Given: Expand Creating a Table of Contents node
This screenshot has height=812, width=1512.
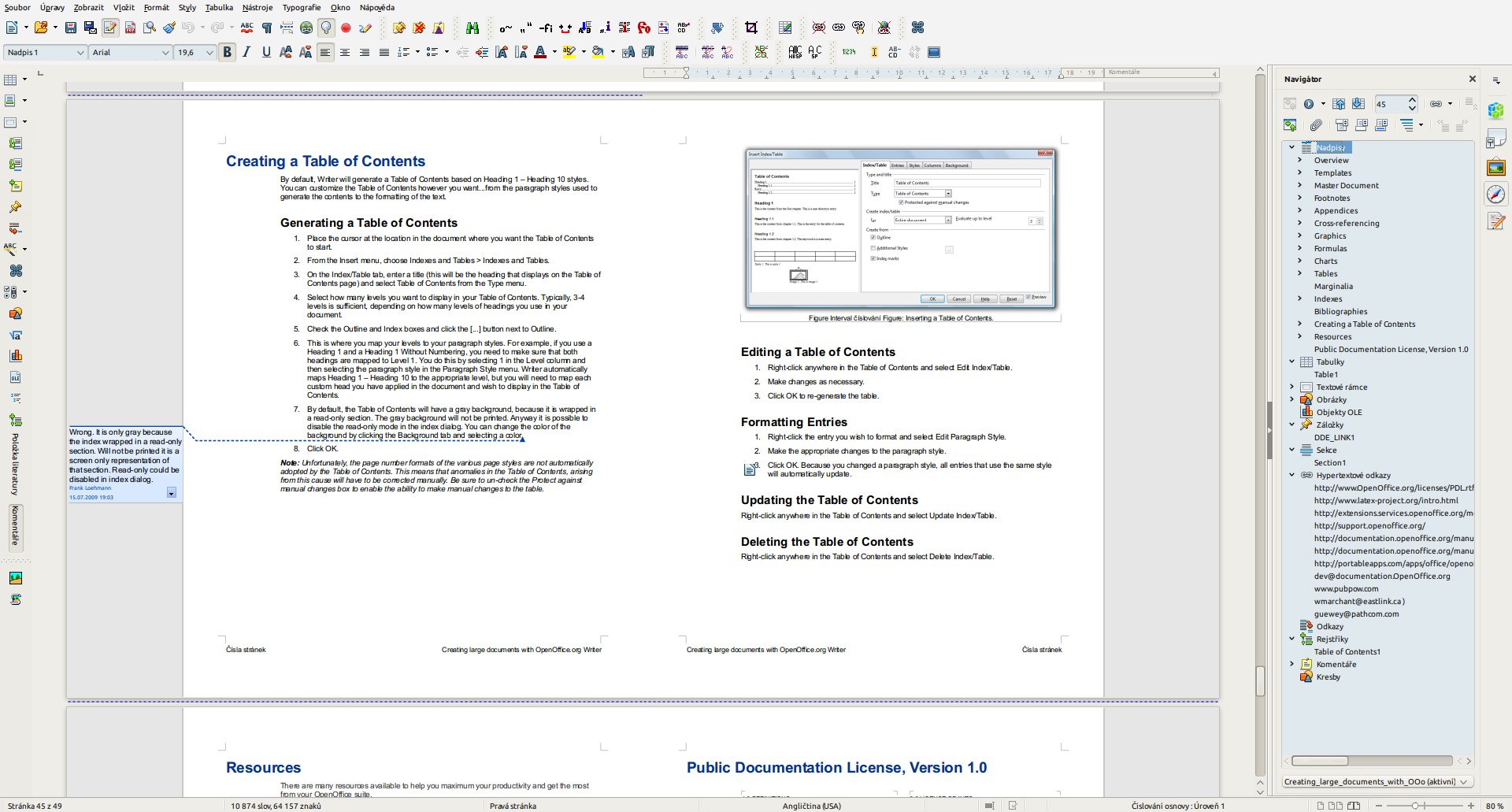Looking at the screenshot, I should tap(1299, 324).
